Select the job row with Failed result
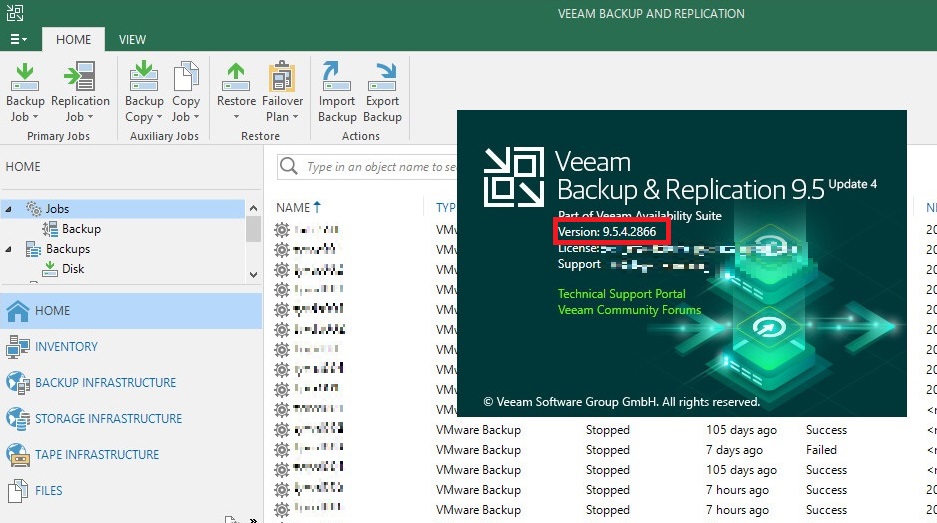This screenshot has width=937, height=523. point(605,449)
